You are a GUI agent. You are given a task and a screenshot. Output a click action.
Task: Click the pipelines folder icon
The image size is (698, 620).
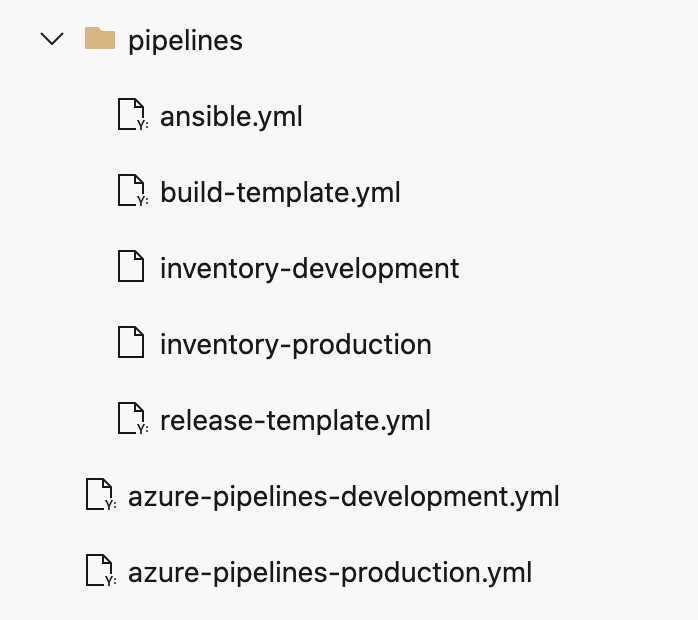[100, 40]
